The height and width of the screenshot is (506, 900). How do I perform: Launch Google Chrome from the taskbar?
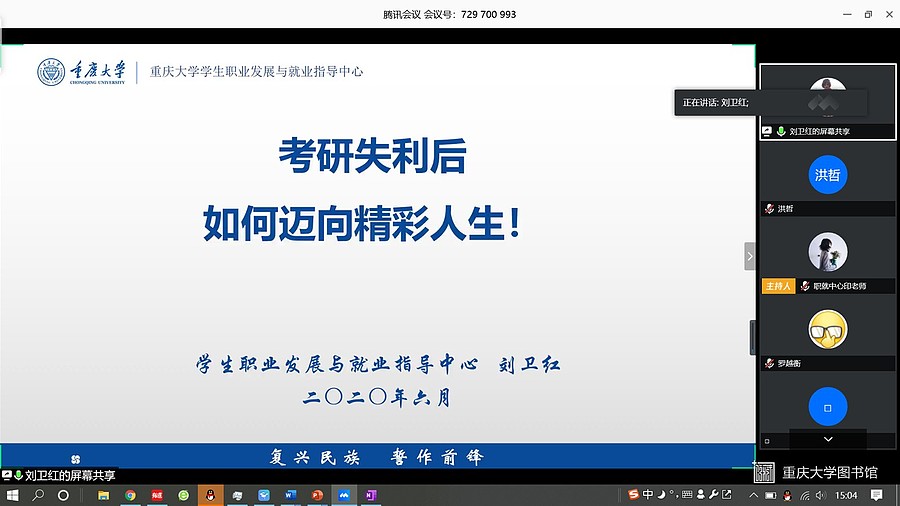point(130,495)
